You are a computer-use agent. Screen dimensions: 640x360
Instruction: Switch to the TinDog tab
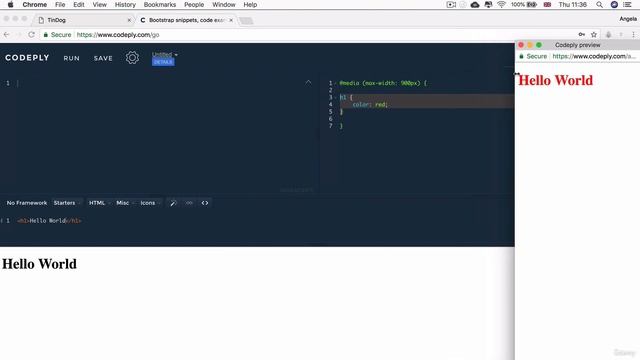click(x=84, y=20)
